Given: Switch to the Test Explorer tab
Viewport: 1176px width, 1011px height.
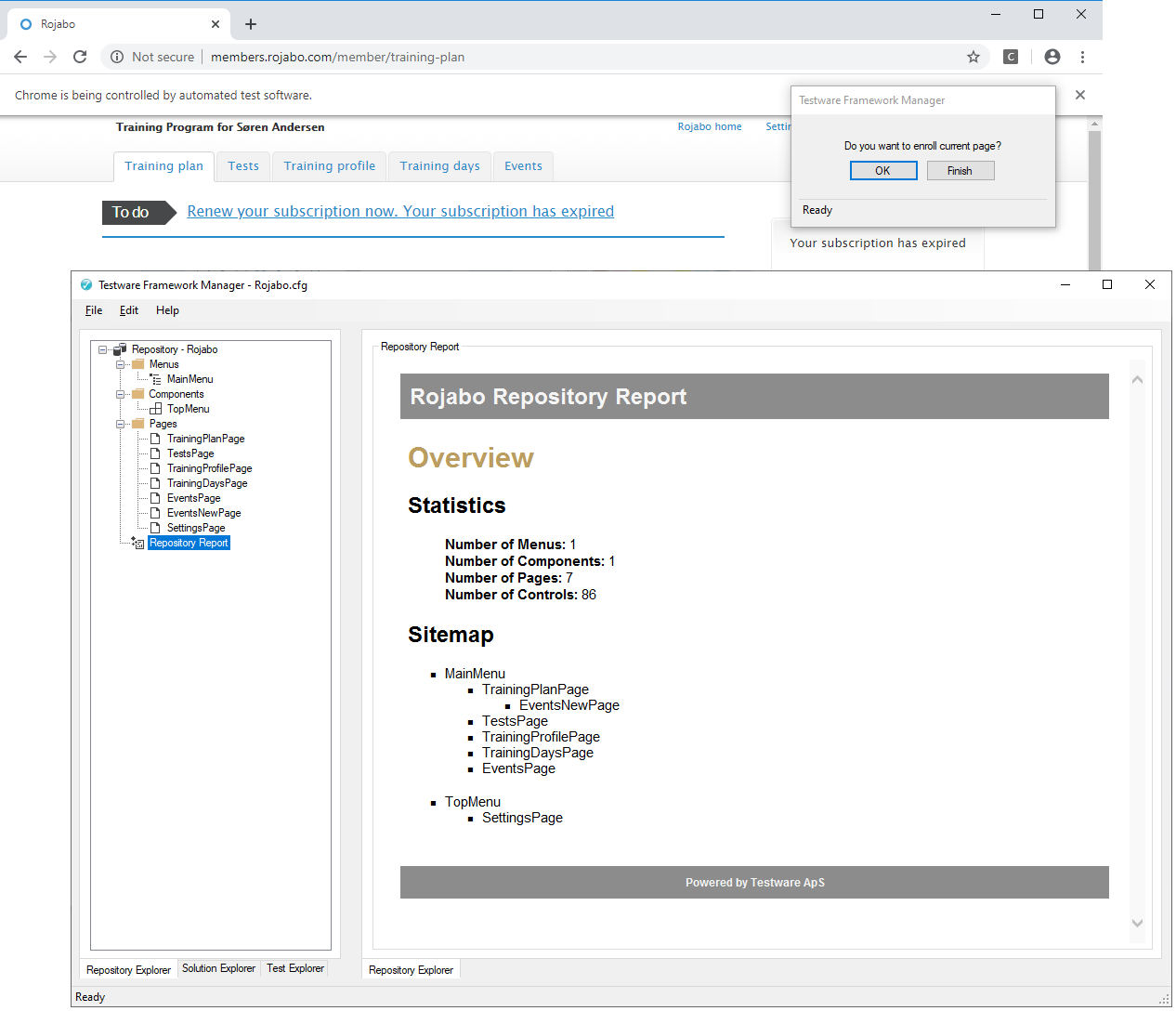Looking at the screenshot, I should pyautogui.click(x=295, y=968).
